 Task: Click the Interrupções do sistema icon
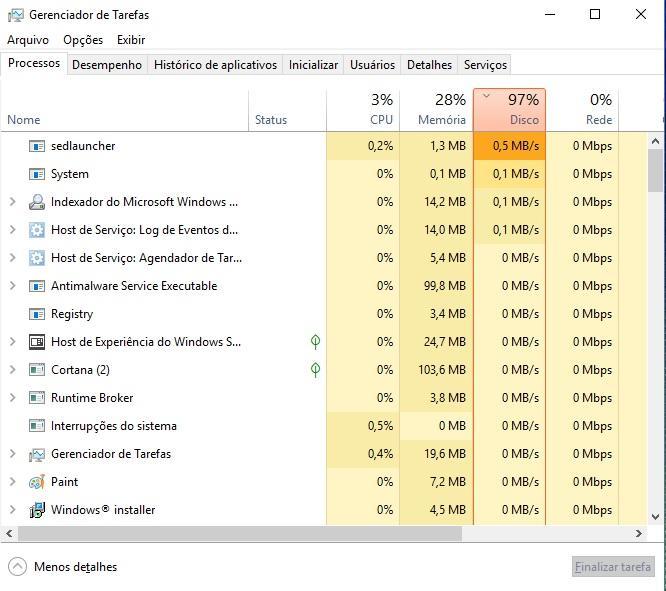(37, 426)
